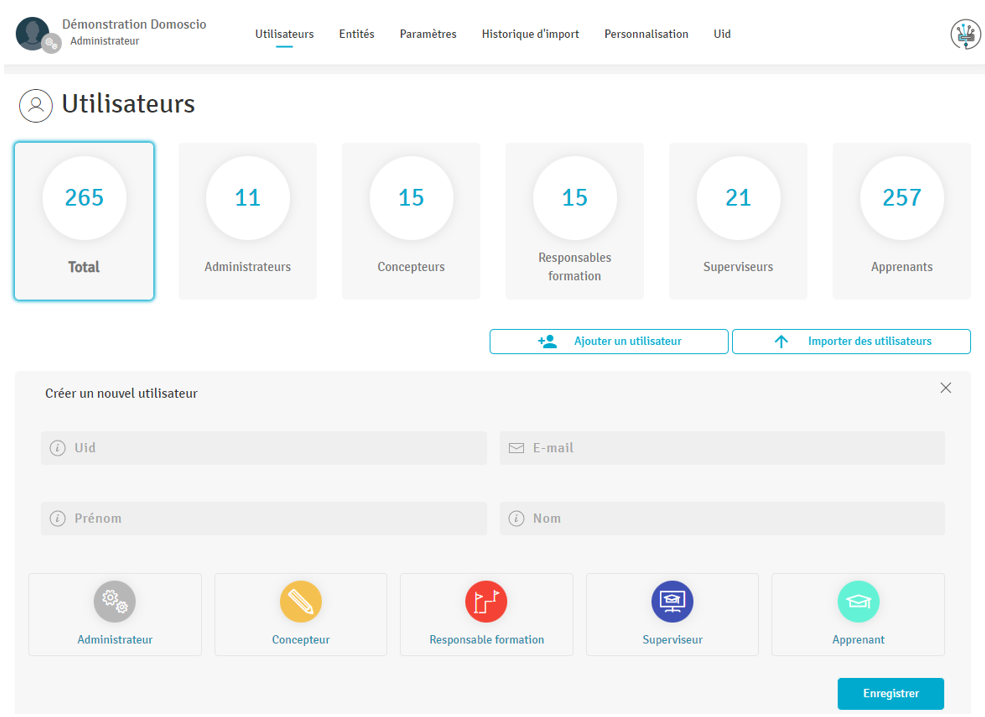
Task: Filter users by the Total card
Action: 84,221
